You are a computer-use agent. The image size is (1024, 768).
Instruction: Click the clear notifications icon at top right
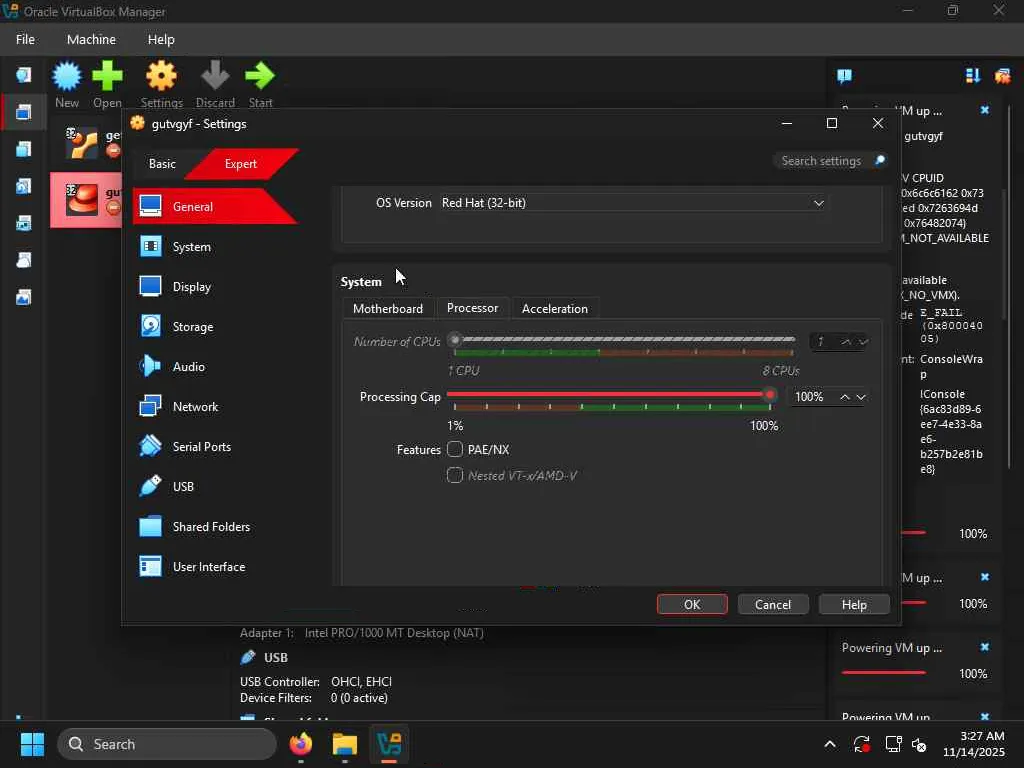pyautogui.click(x=1002, y=76)
